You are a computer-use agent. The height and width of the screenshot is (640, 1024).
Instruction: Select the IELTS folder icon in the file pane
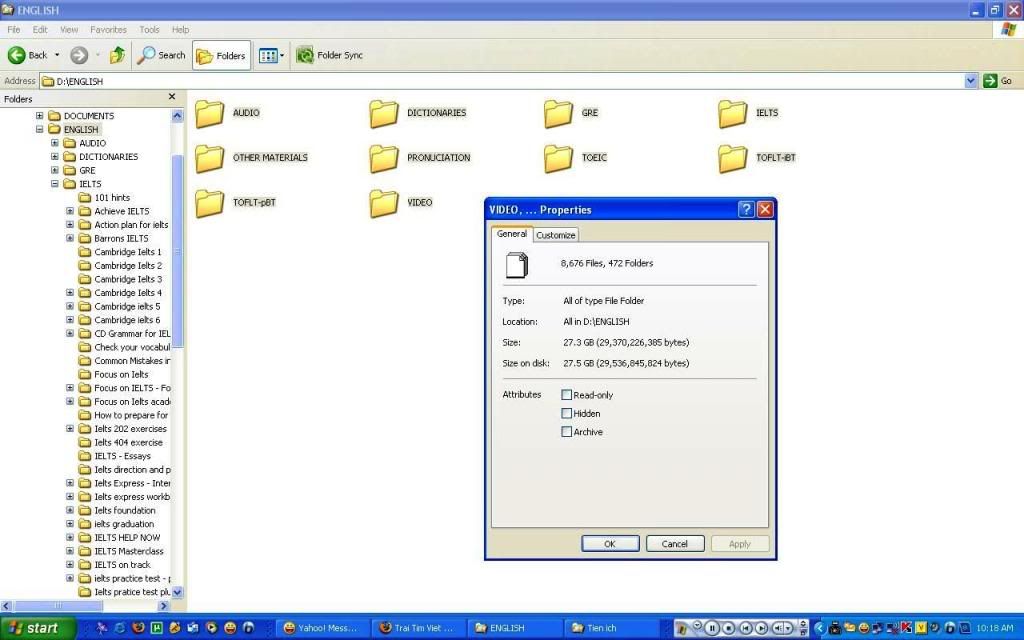733,114
